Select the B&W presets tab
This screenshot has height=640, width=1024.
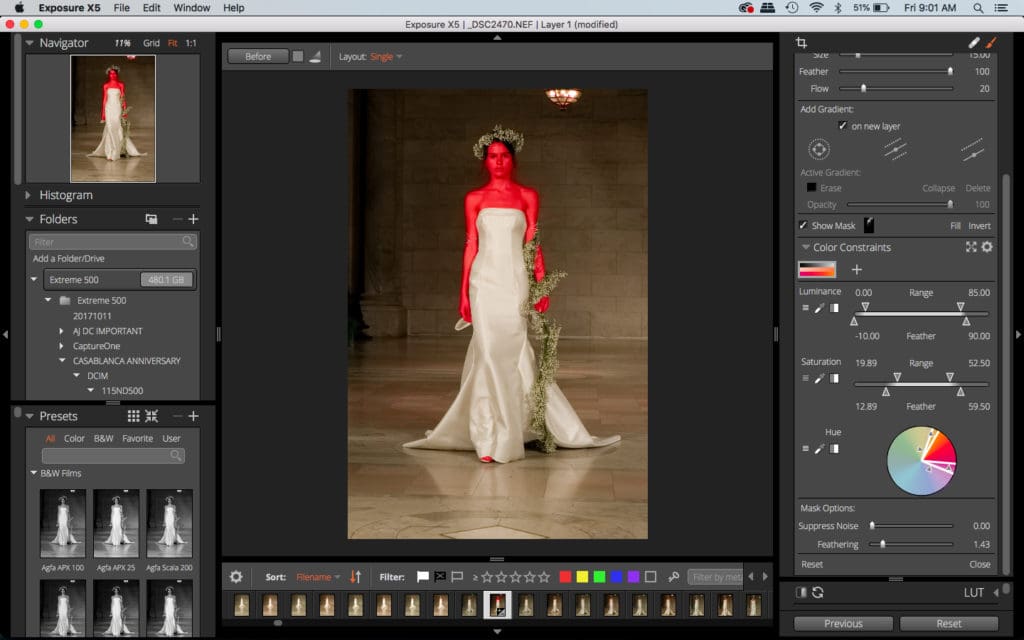click(103, 438)
